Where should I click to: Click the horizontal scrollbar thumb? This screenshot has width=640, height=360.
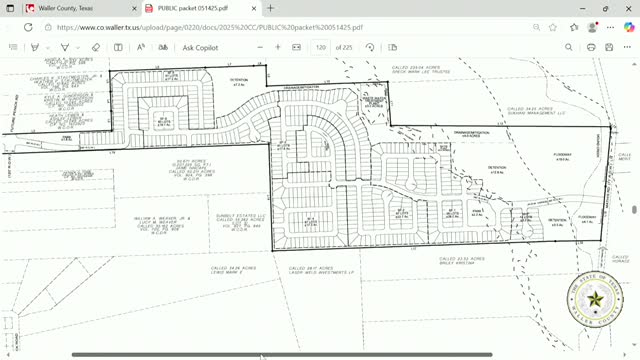(x=282, y=355)
